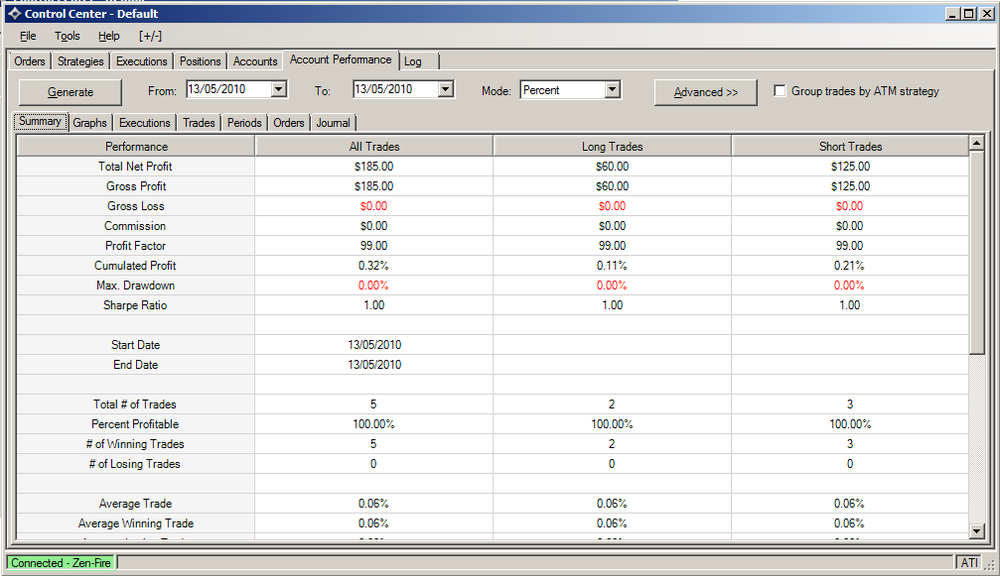
Task: Select the Total # of Trades label
Action: click(135, 404)
